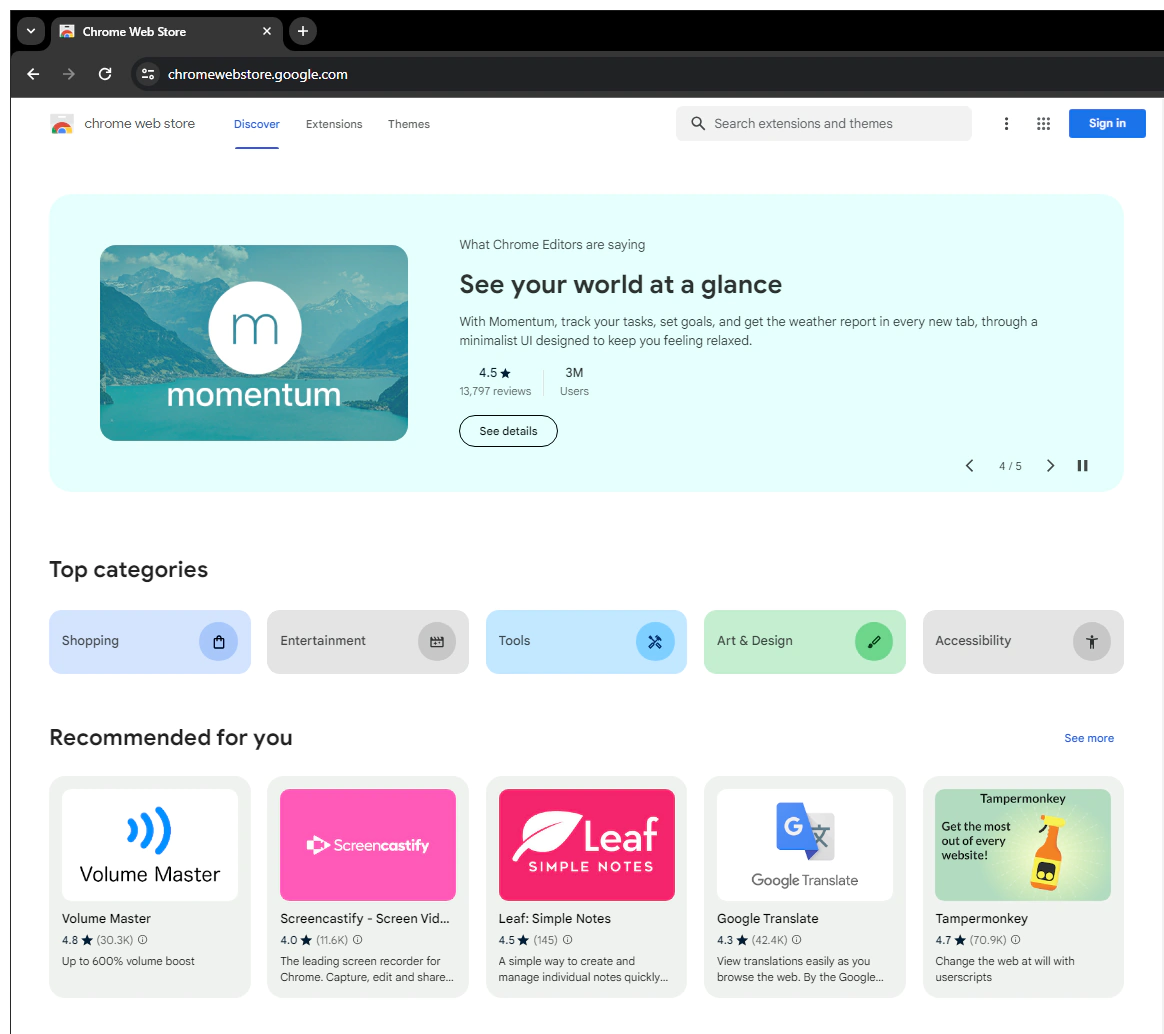Click the 3M Users stat

[574, 382]
